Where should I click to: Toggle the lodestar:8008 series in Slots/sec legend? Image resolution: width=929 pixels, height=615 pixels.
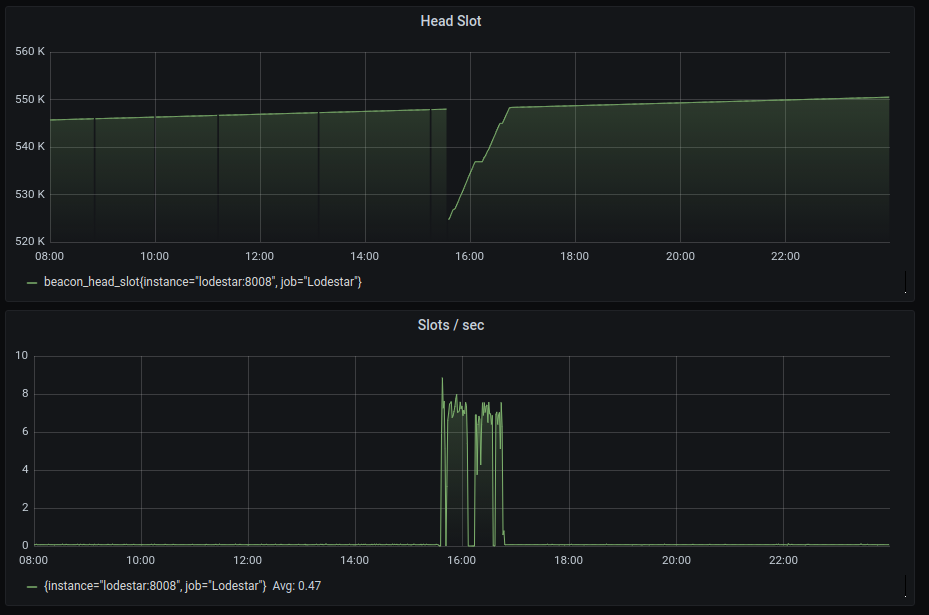point(155,586)
